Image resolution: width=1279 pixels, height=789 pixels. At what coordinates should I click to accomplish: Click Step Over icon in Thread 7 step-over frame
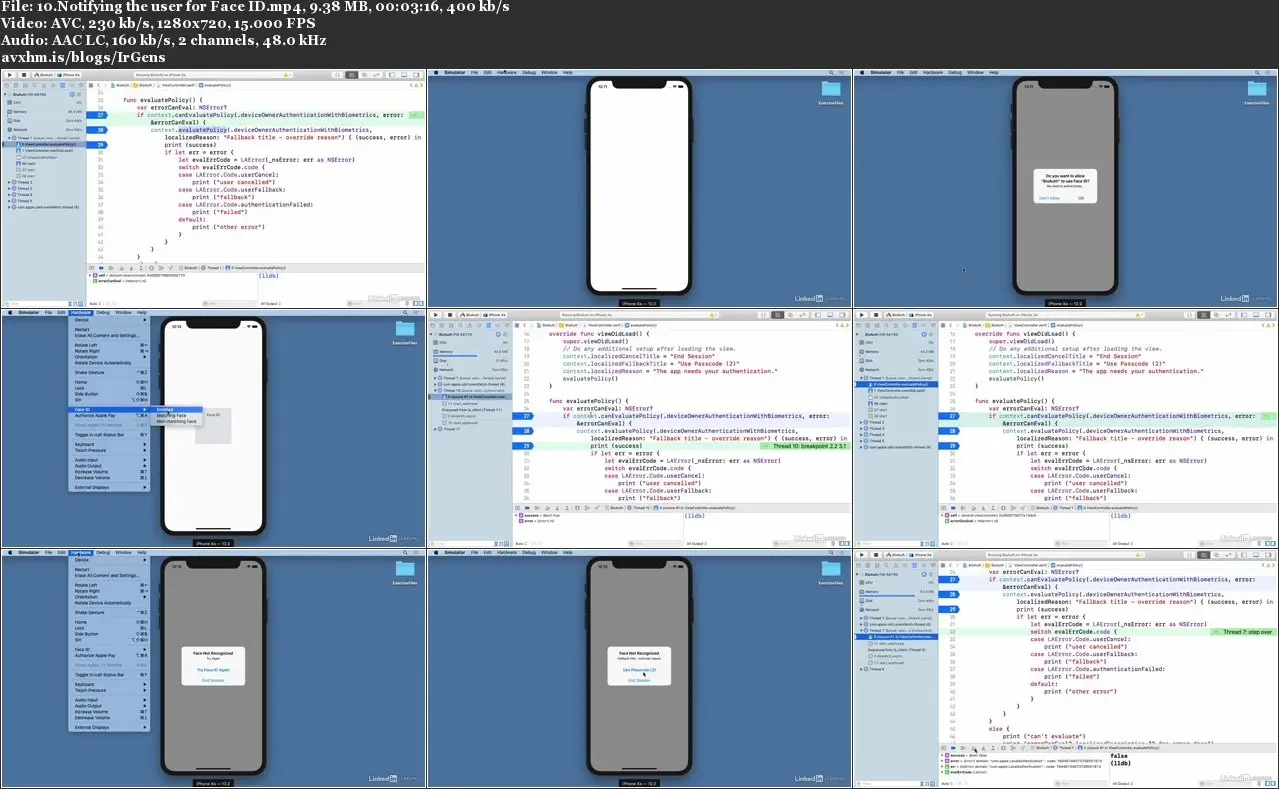coord(973,748)
